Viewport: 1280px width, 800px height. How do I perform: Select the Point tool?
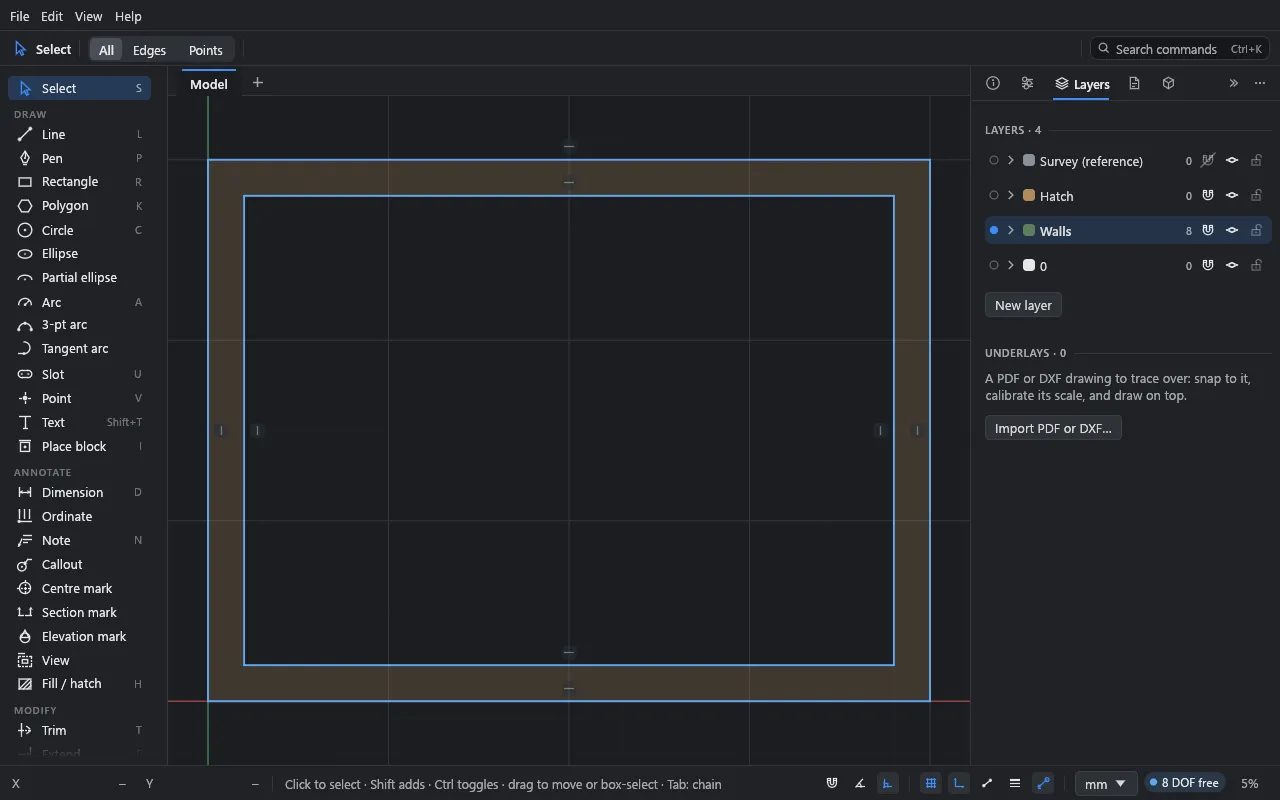(80, 398)
